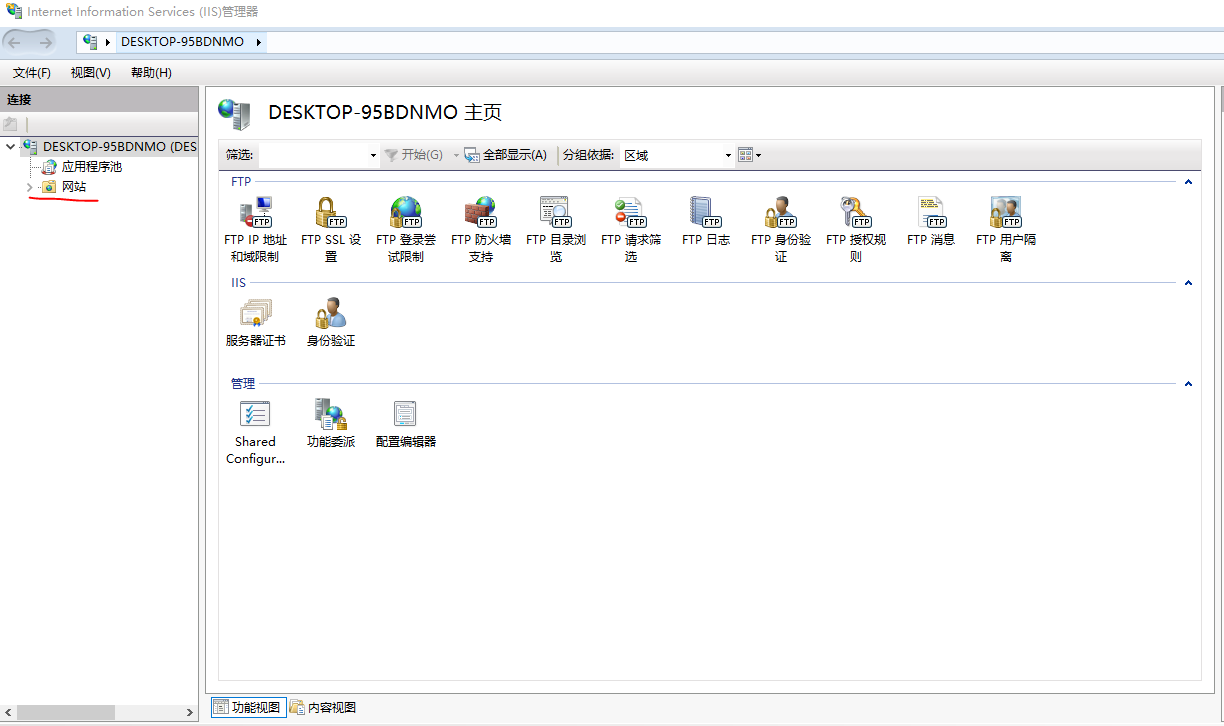The image size is (1224, 726).
Task: Open FTP 目录浏览 feature
Action: [x=556, y=229]
